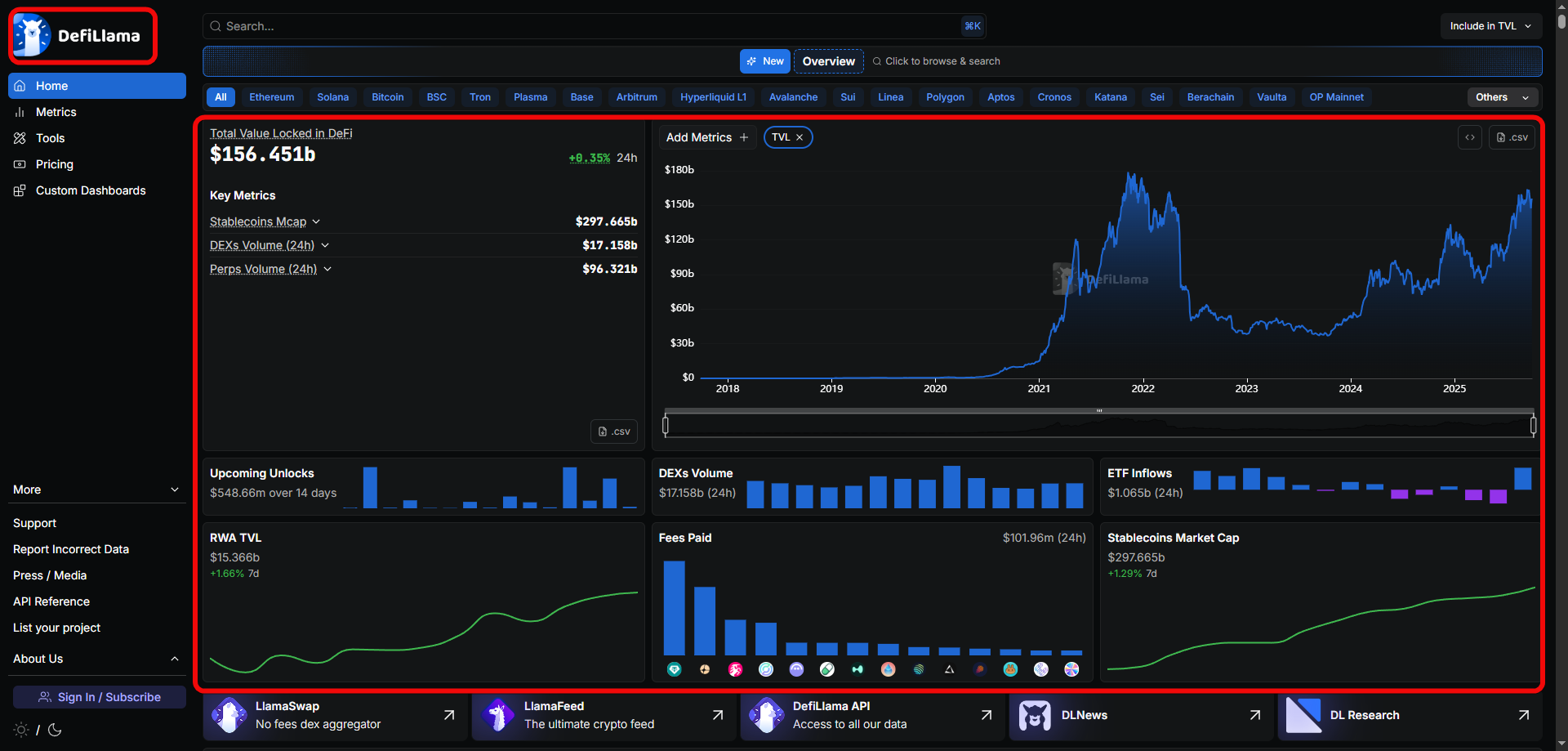Open Report Incorrect Data link
Viewport: 1568px width, 751px height.
coord(71,549)
